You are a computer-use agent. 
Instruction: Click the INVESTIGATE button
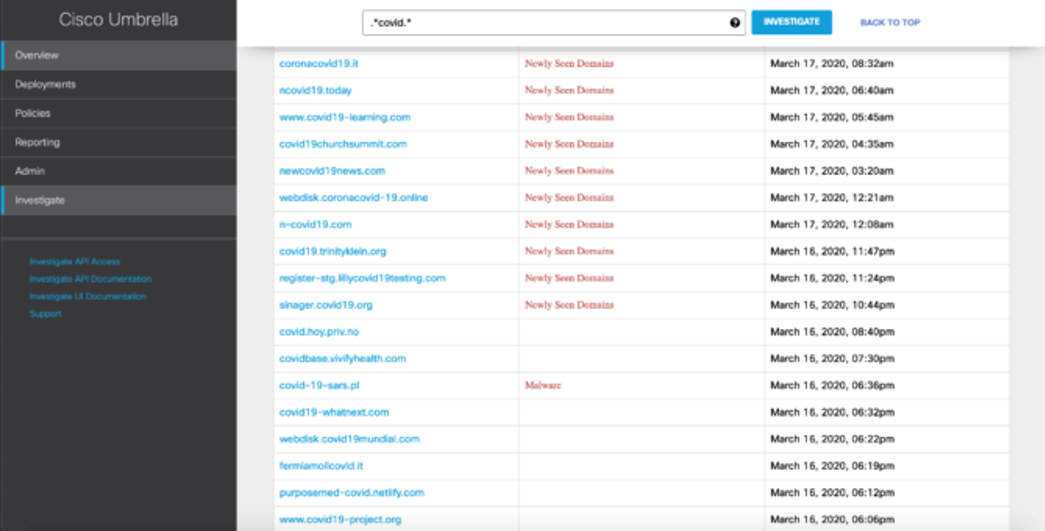[791, 22]
